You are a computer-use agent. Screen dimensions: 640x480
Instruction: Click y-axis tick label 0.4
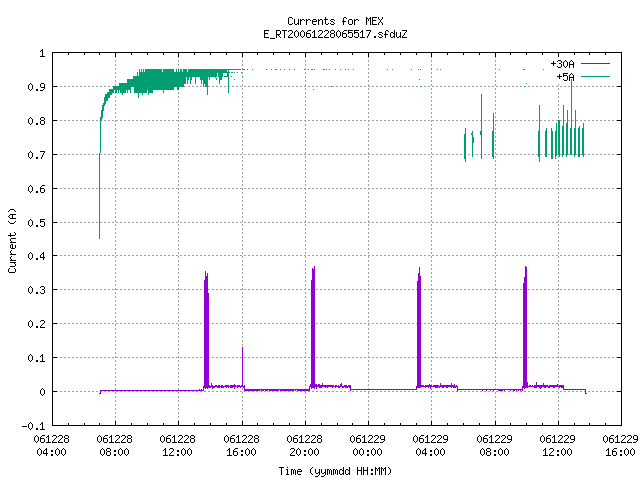(36, 256)
